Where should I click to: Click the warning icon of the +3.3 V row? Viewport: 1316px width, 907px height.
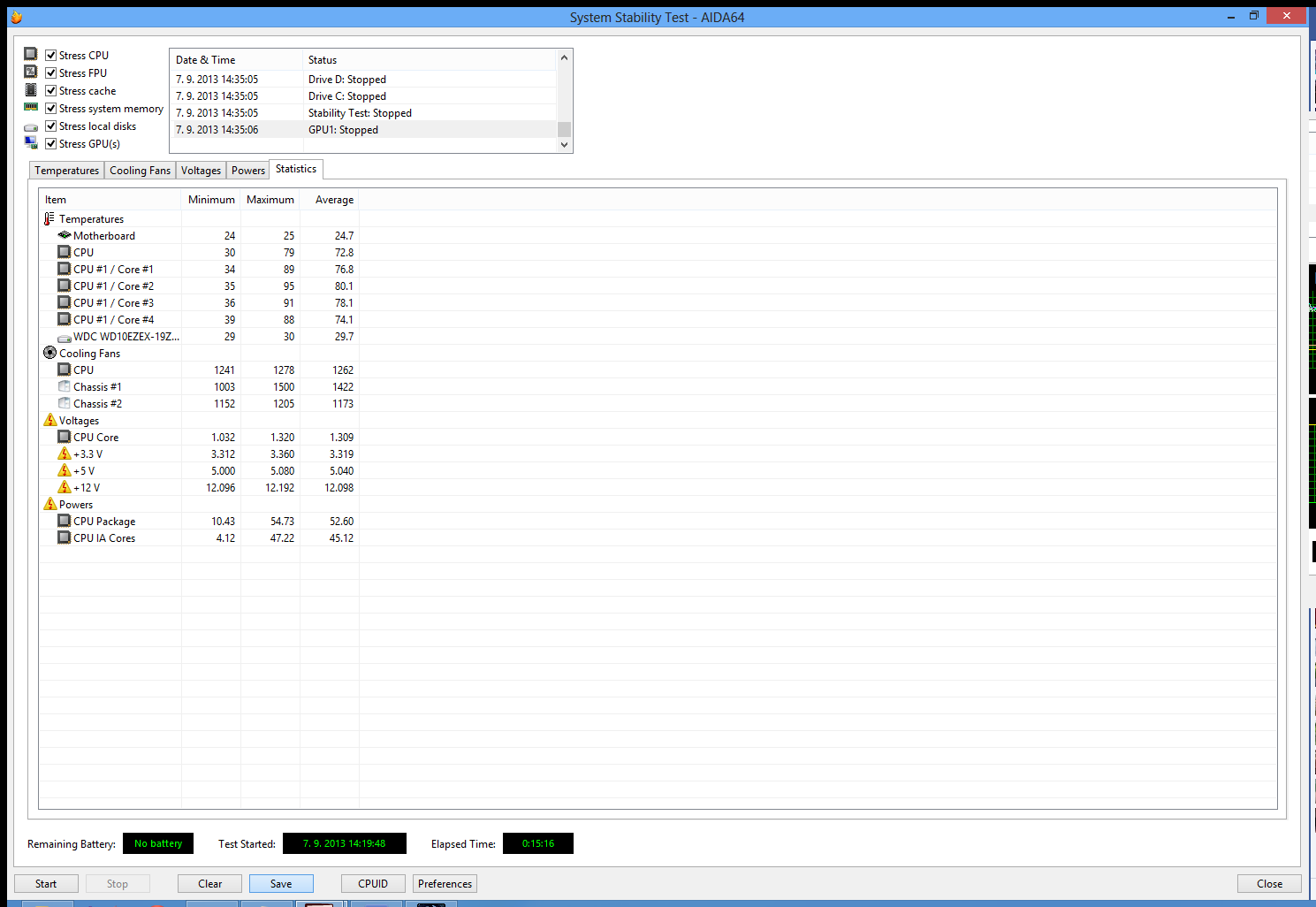[65, 453]
